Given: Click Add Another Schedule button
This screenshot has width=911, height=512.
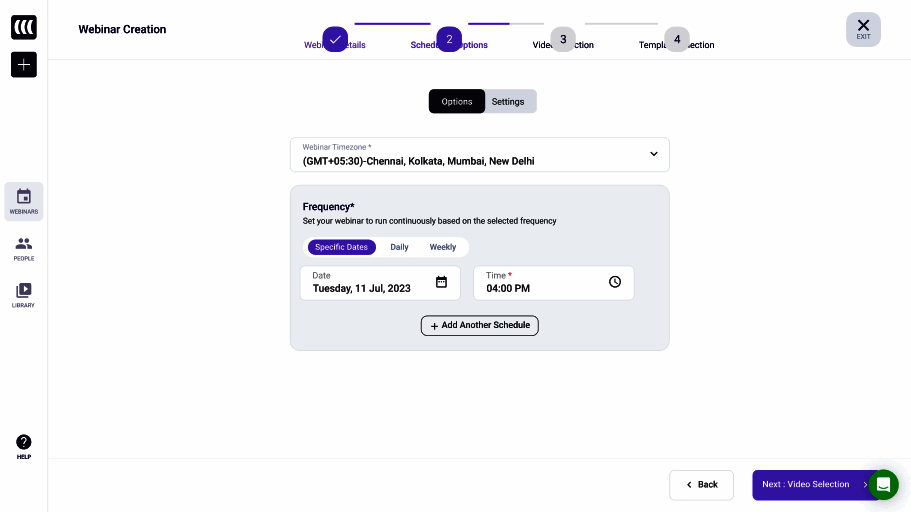Looking at the screenshot, I should tap(480, 325).
